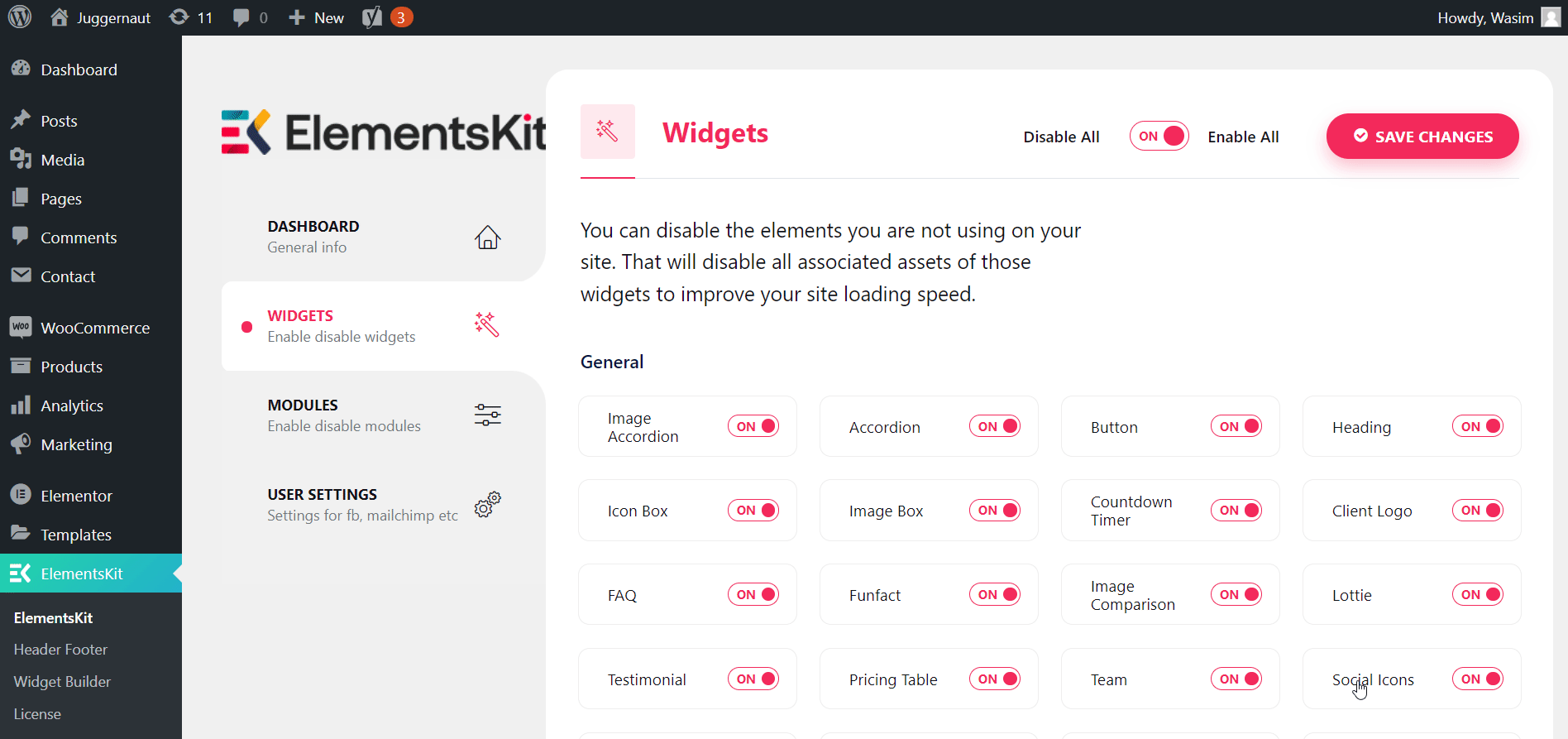
Task: Click the user avatar next to Howdy, Wasim
Action: point(1551,17)
